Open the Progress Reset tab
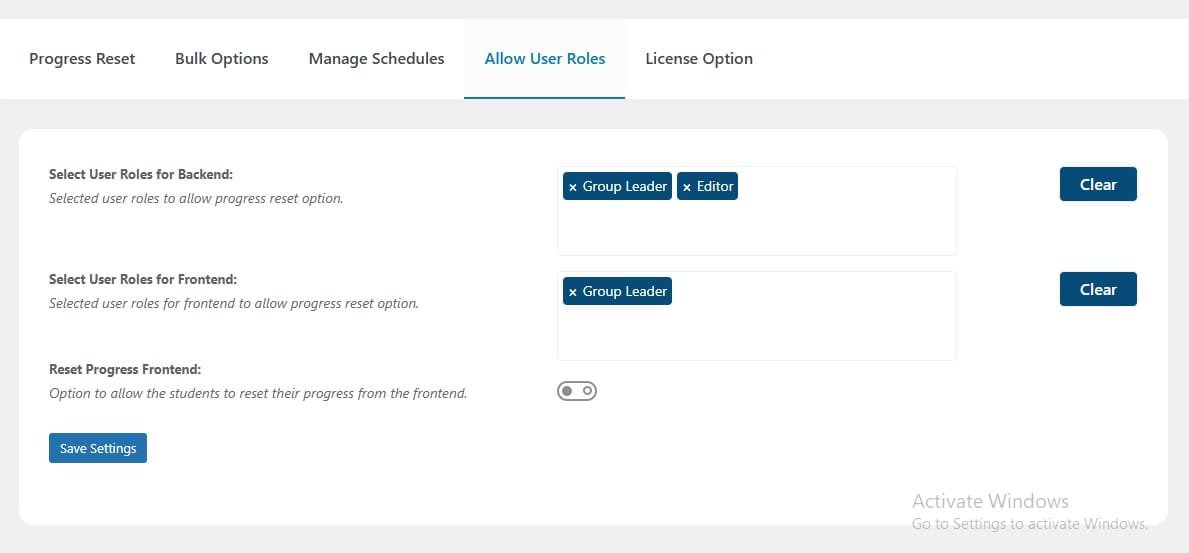 click(82, 59)
